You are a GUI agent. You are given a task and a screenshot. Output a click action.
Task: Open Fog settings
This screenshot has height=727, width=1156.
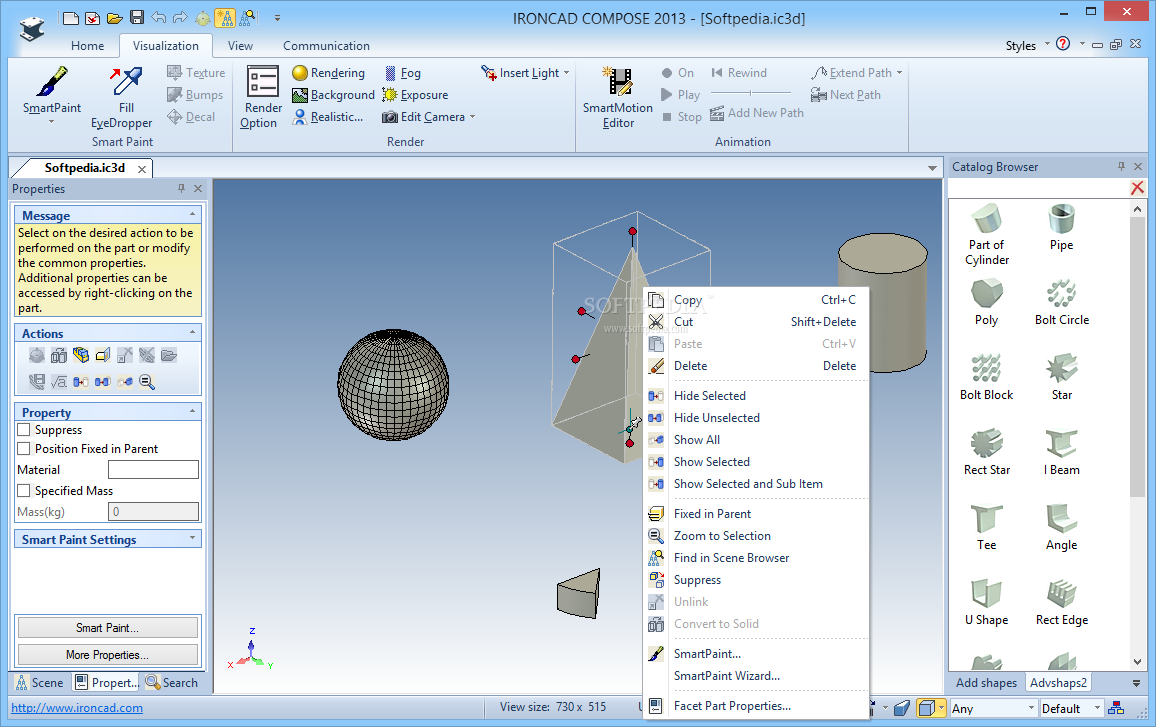pyautogui.click(x=403, y=73)
